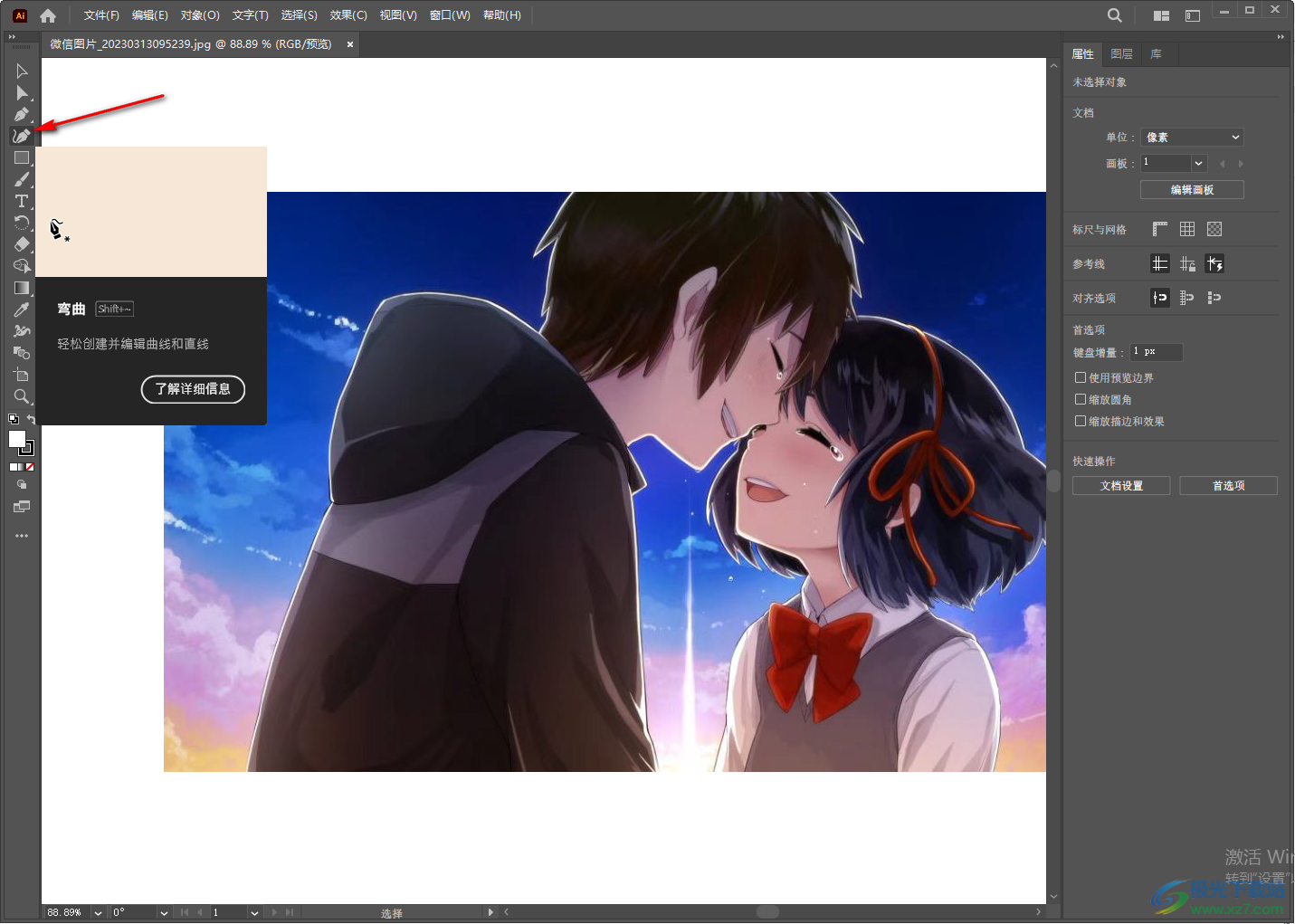This screenshot has height=924, width=1295.
Task: Open artboard navigation dropdown in status bar
Action: 254,912
